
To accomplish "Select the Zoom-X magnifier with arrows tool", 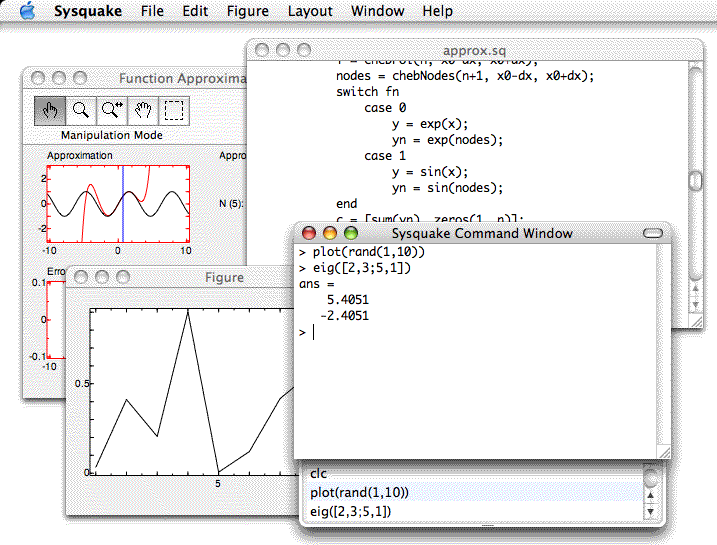I will tap(112, 111).
